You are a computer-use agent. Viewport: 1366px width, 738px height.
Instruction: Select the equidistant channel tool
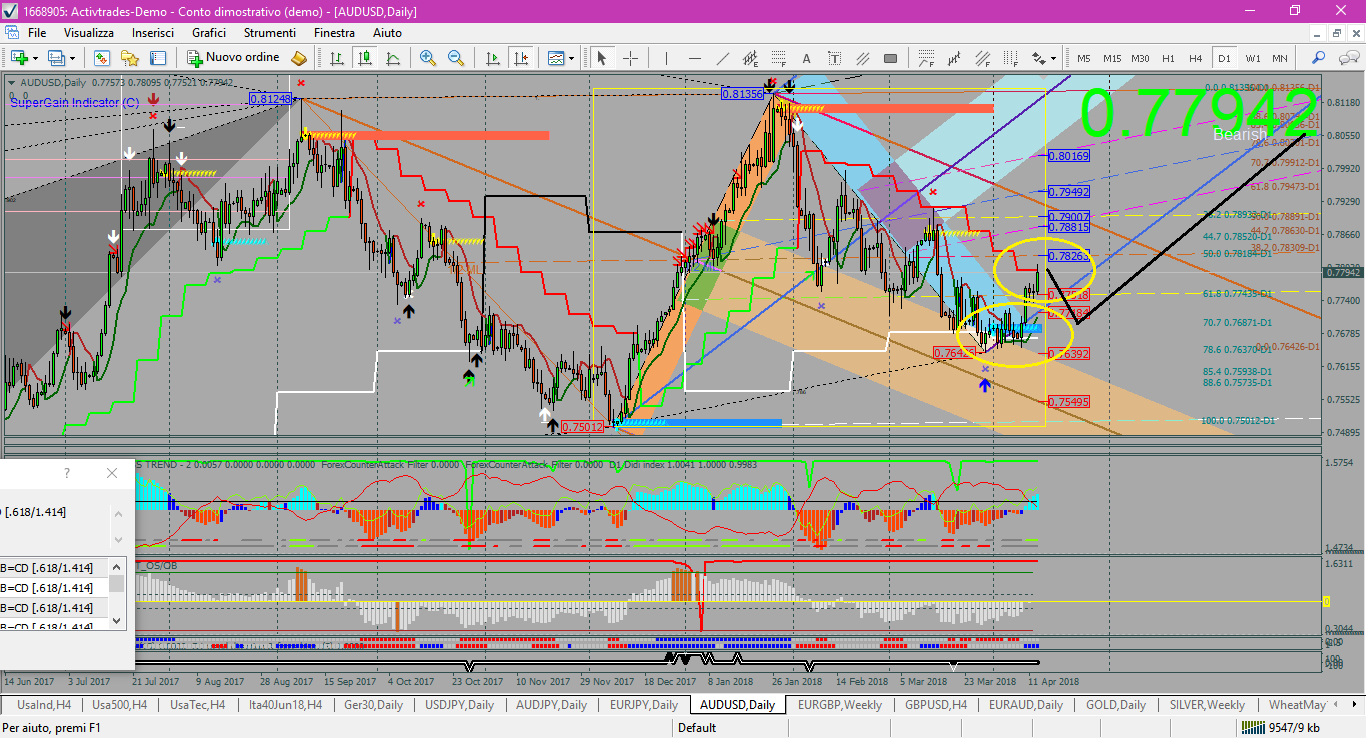coord(751,58)
